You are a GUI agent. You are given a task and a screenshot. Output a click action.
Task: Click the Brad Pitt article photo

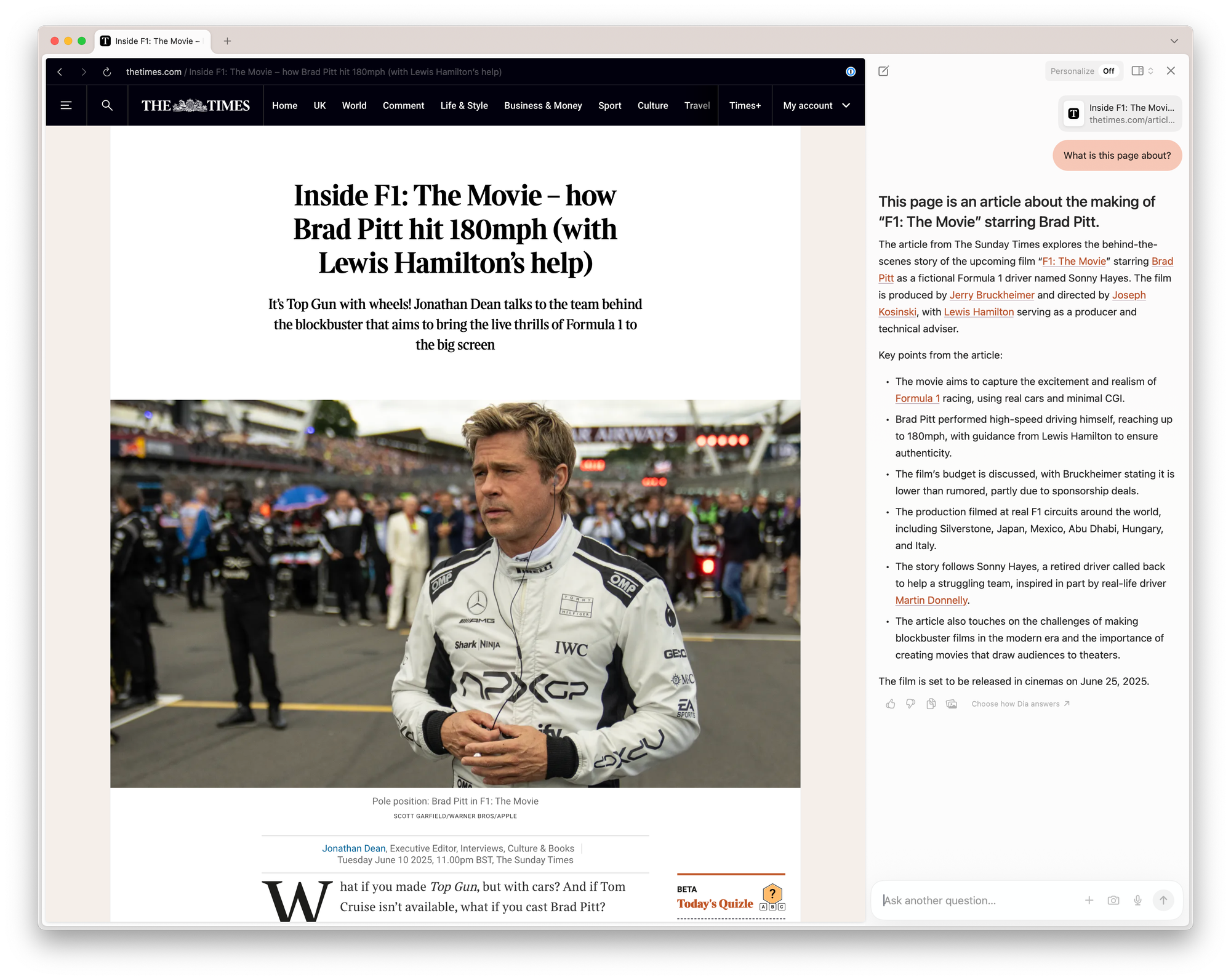pyautogui.click(x=455, y=593)
